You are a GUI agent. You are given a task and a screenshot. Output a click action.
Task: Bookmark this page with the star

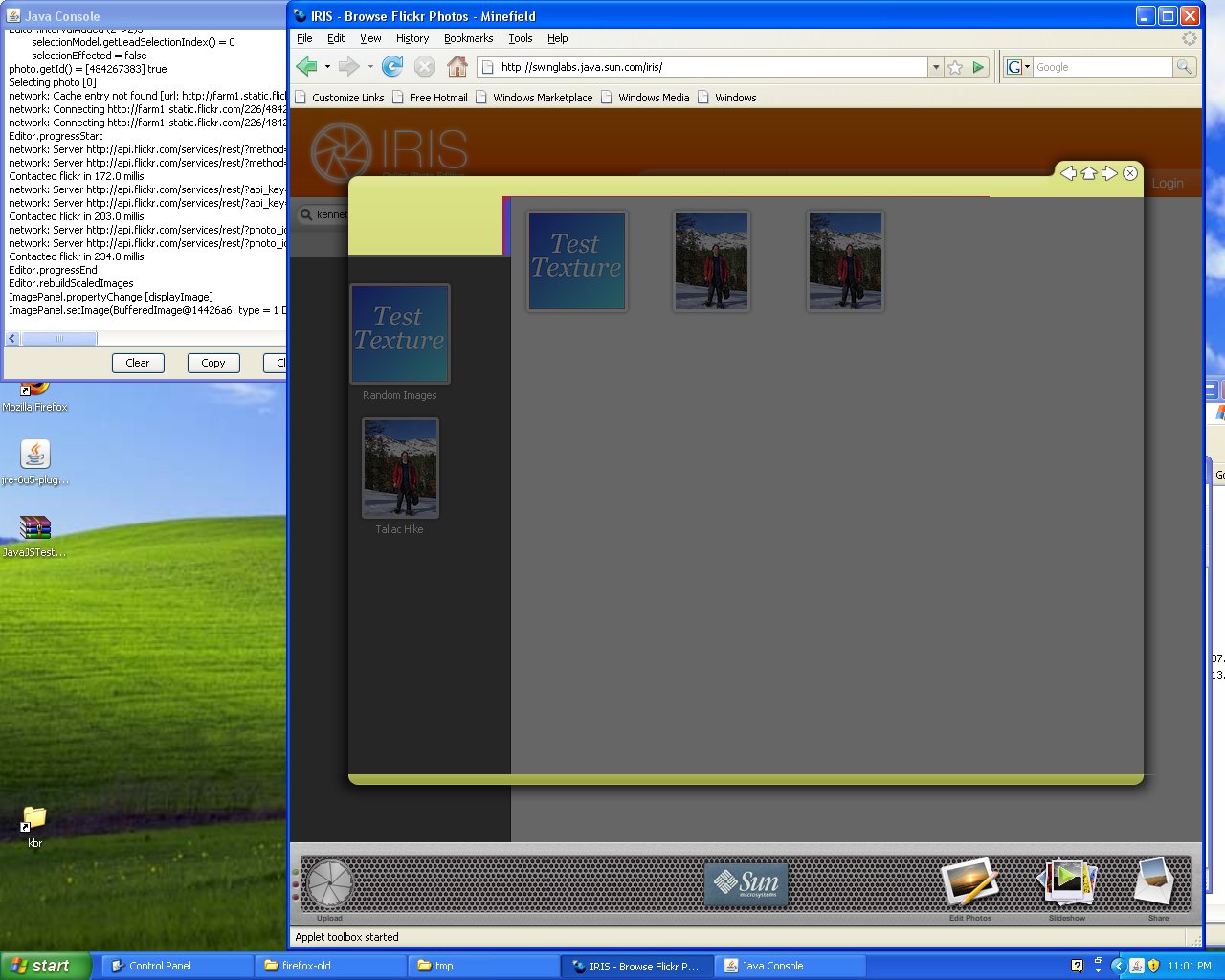coord(955,67)
